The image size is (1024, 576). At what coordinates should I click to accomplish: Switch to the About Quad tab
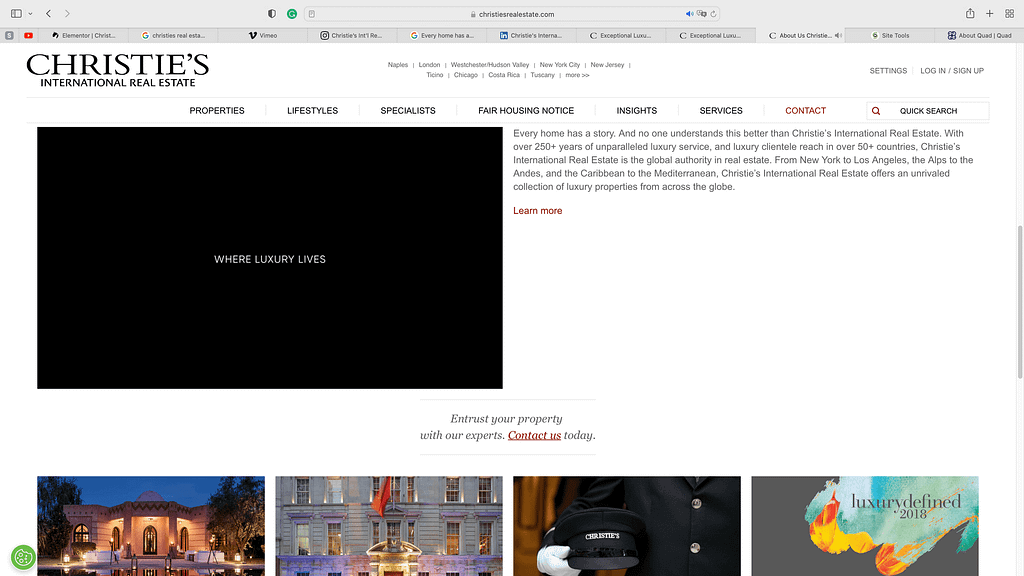(x=980, y=35)
